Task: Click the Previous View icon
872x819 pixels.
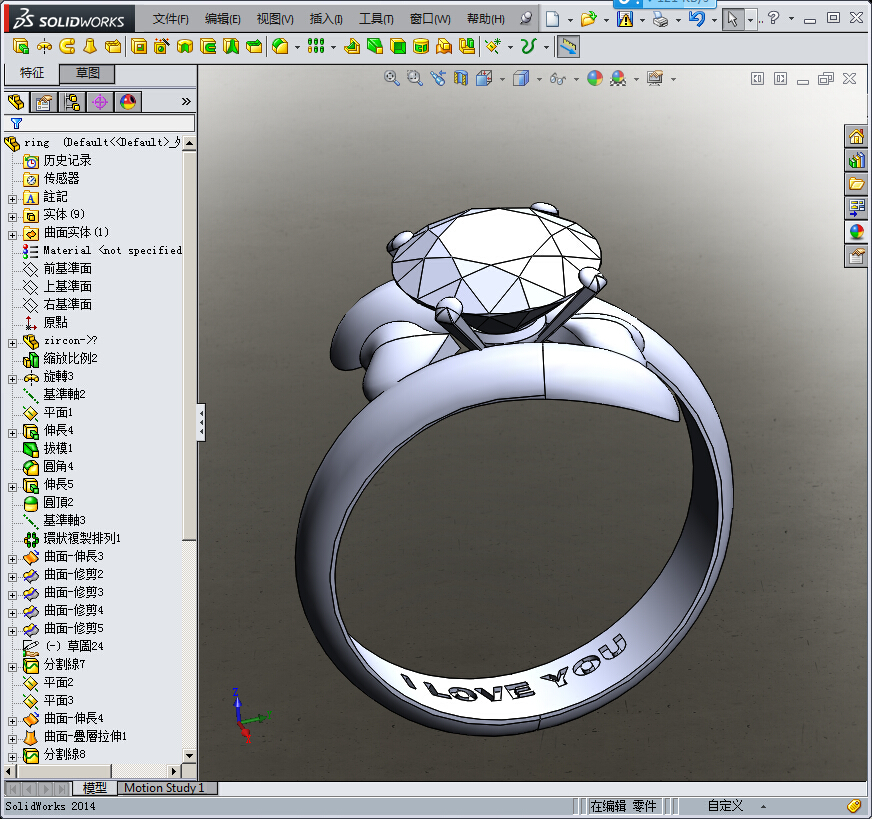Action: pos(438,78)
